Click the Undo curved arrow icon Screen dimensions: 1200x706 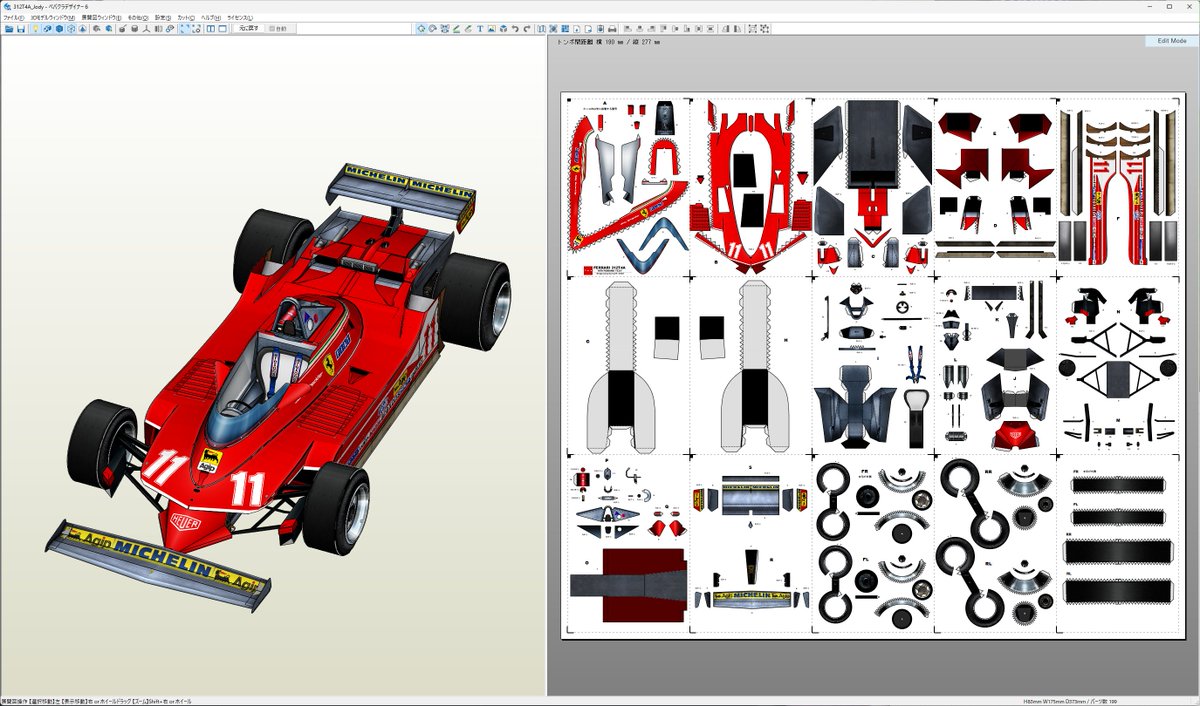[515, 28]
